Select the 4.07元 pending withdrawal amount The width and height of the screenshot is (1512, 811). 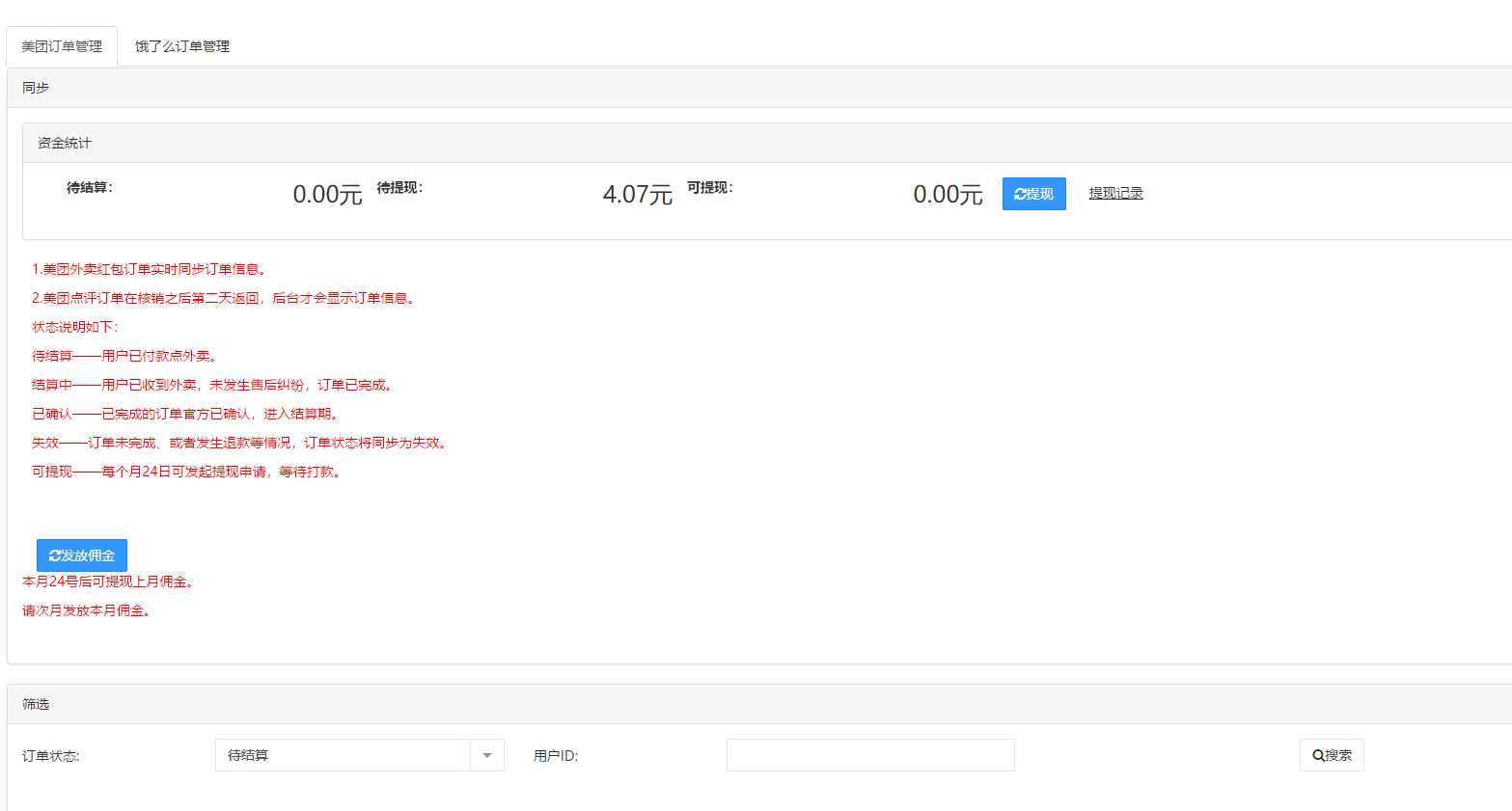click(637, 195)
